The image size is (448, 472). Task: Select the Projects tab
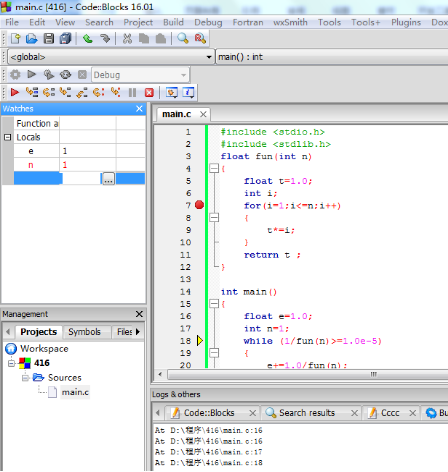[38, 332]
